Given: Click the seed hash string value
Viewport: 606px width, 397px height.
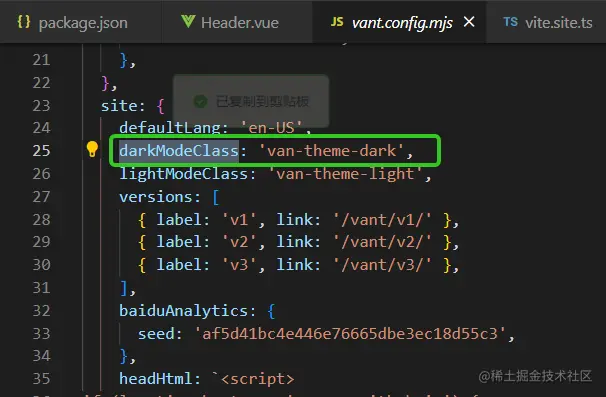Looking at the screenshot, I should (x=350, y=333).
